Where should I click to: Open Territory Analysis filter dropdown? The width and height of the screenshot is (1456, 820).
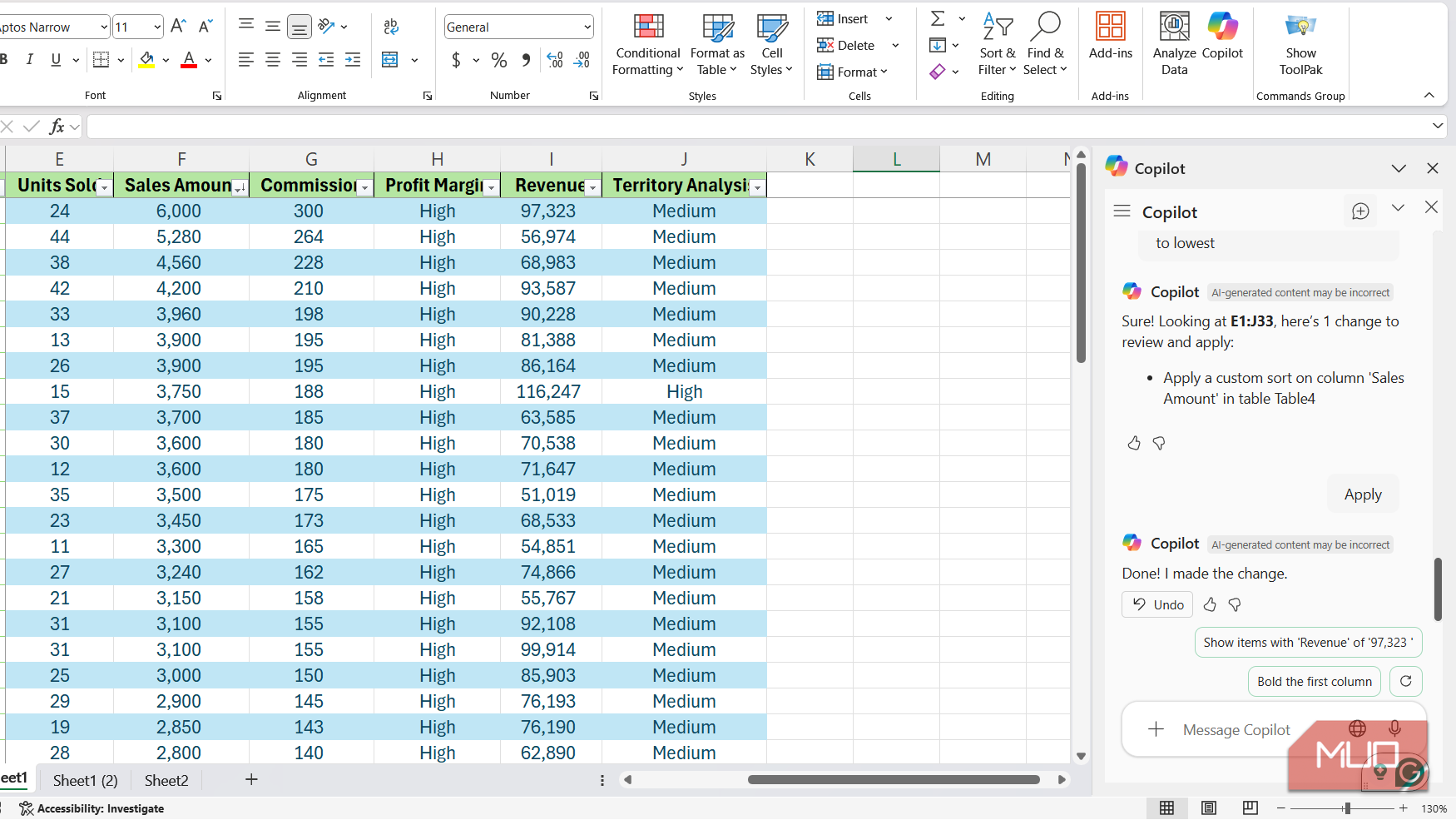tap(757, 188)
